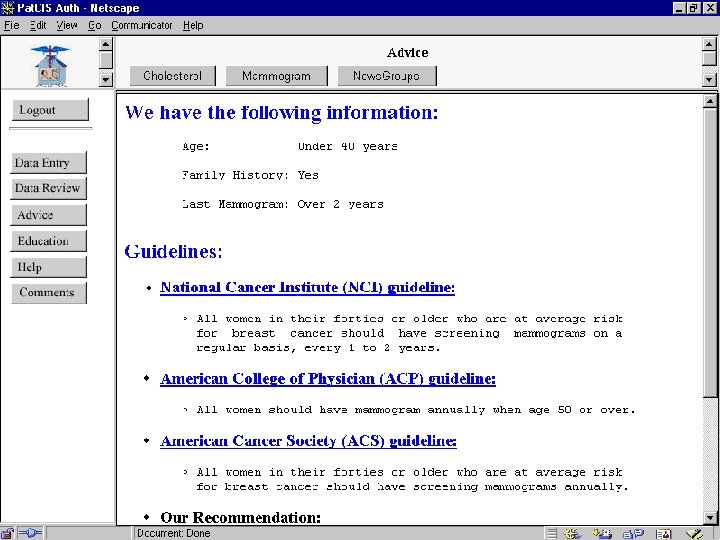720x540 pixels.
Task: Click the Cholesterol advice button
Action: (x=173, y=76)
